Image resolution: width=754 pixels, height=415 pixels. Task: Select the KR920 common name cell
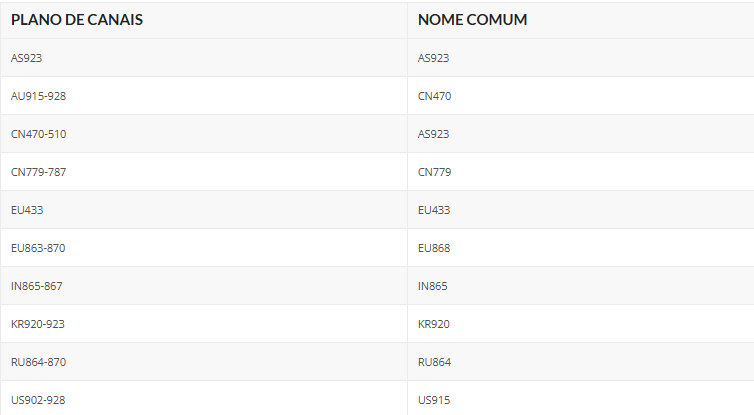(433, 324)
